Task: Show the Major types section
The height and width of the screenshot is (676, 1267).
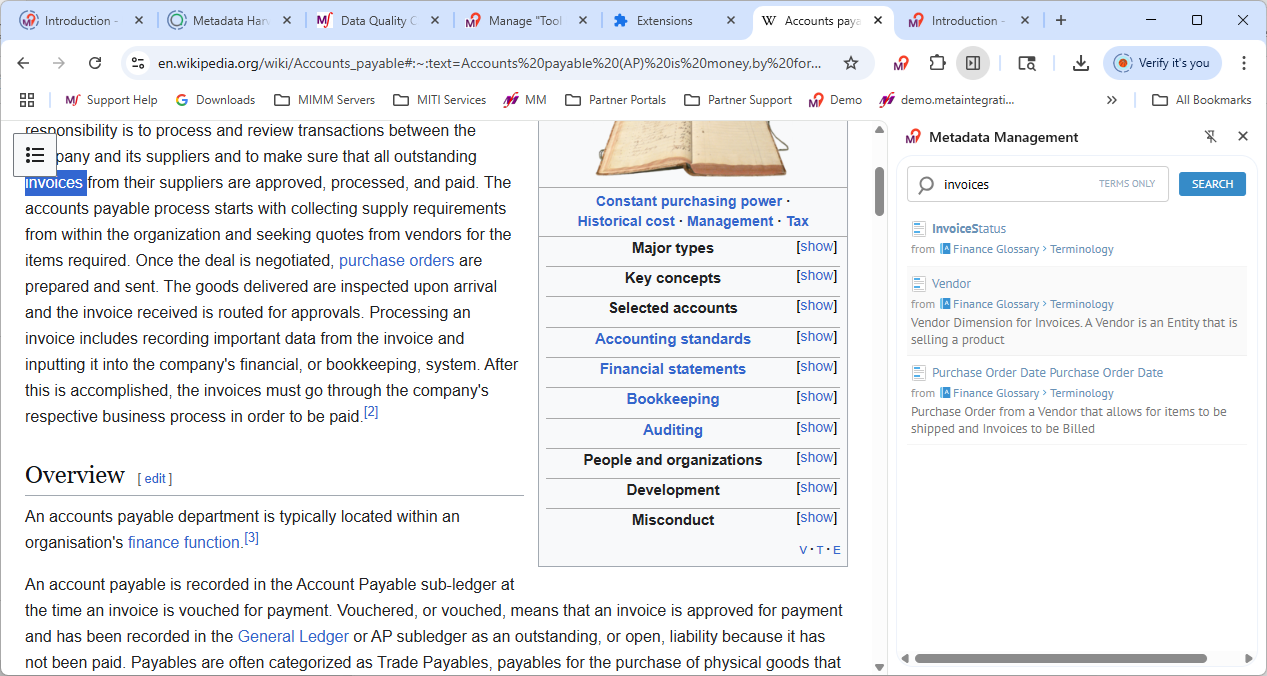Action: click(x=816, y=247)
